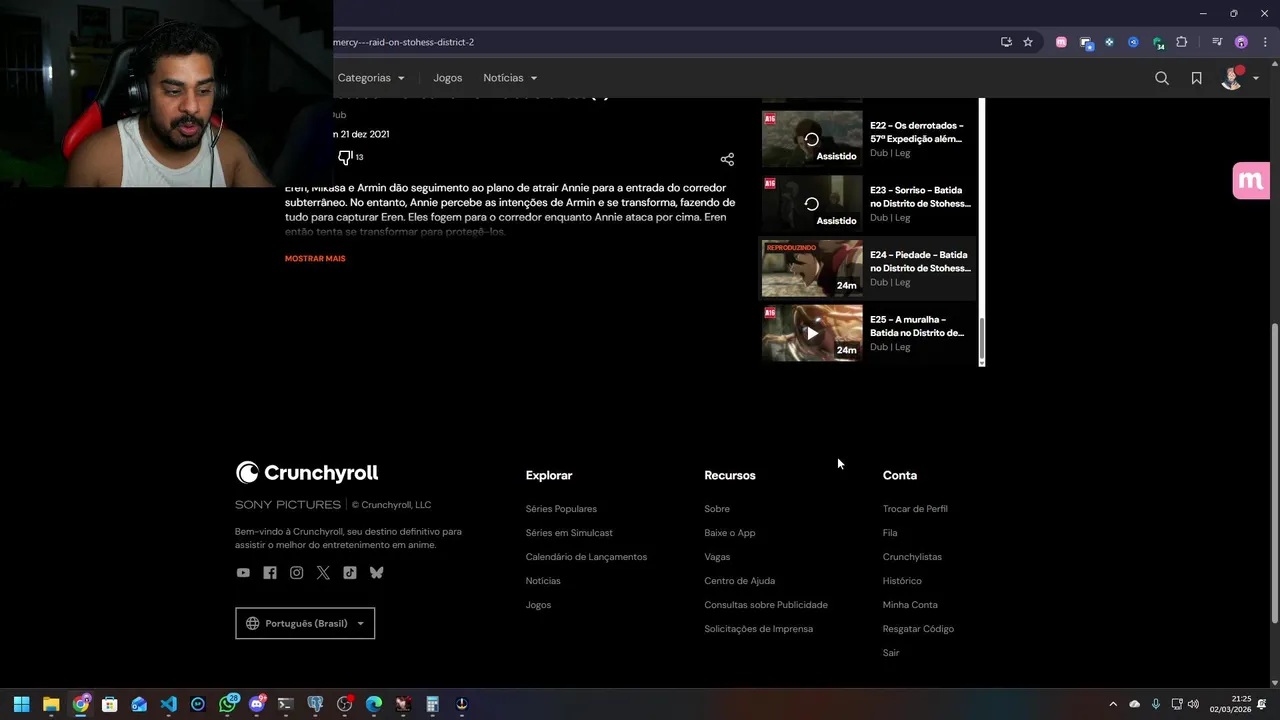Click install app icon in address bar
Image resolution: width=1280 pixels, height=720 pixels.
point(1006,42)
